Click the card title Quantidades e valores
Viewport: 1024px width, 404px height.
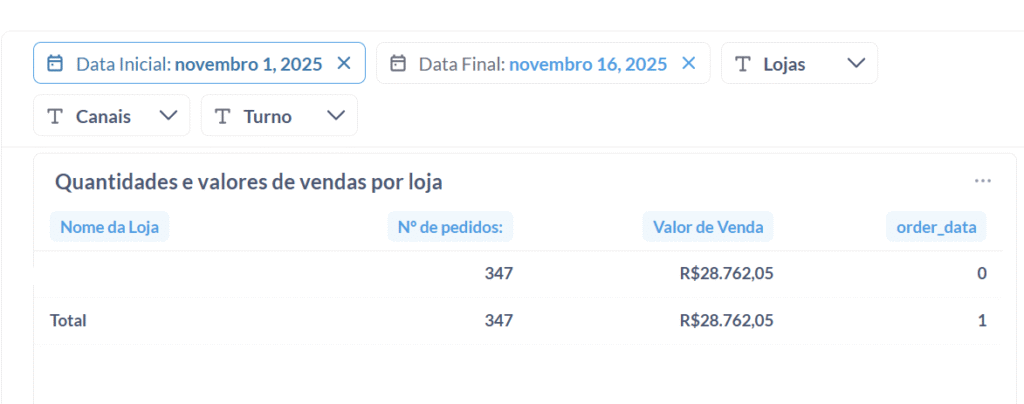(x=248, y=182)
